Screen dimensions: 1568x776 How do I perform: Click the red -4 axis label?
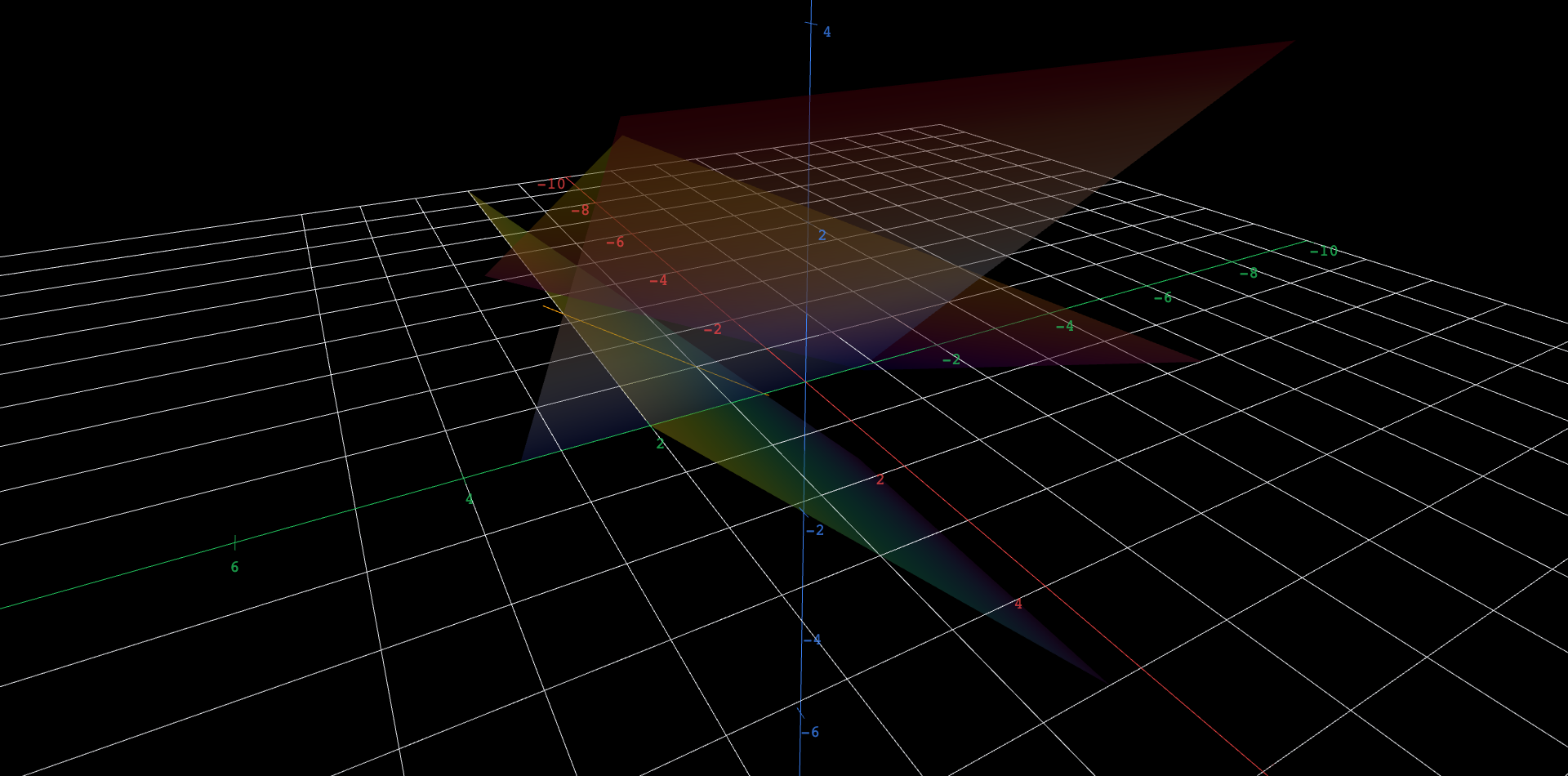658,281
